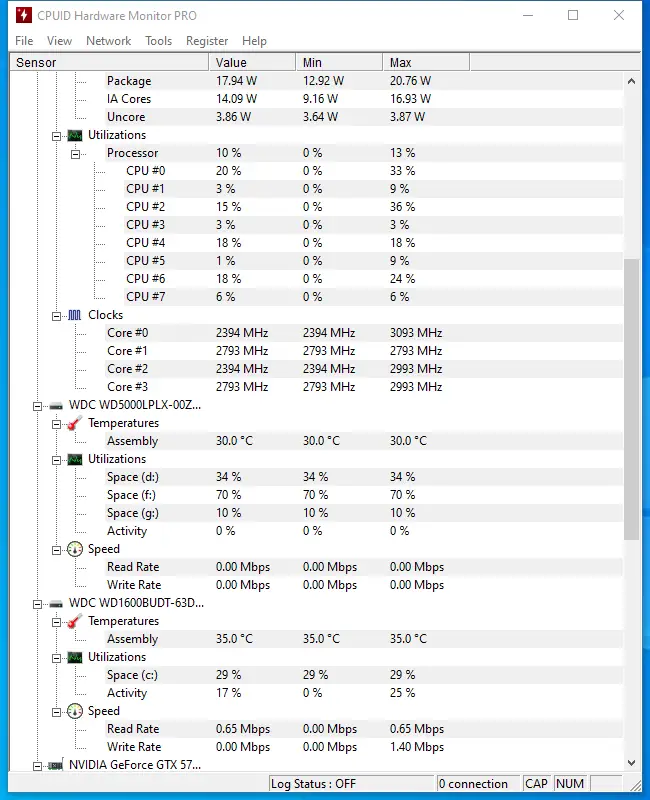This screenshot has height=800, width=650.
Task: Click the thermometer icon under WDC WD1600BUDT
Action: point(72,621)
